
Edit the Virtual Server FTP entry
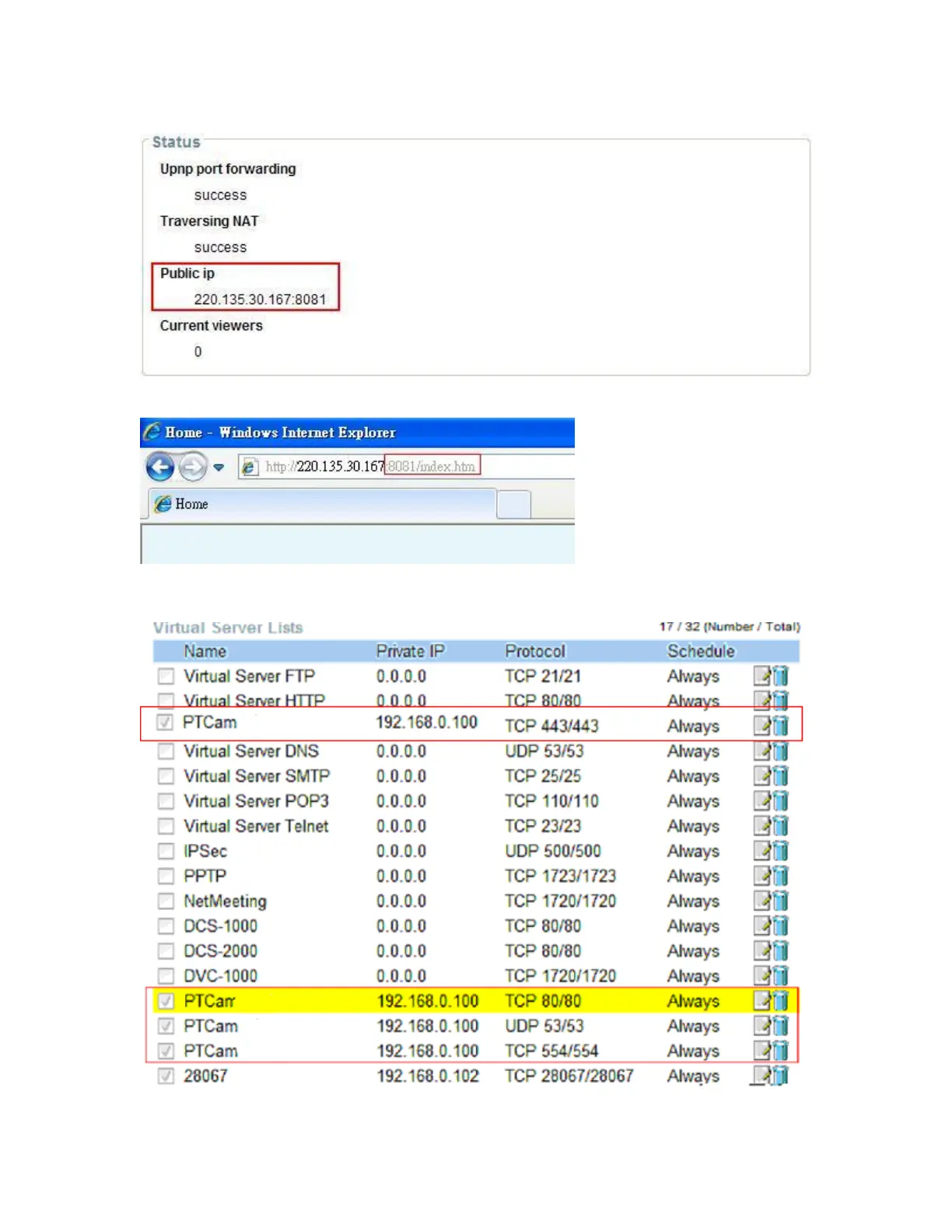click(762, 676)
